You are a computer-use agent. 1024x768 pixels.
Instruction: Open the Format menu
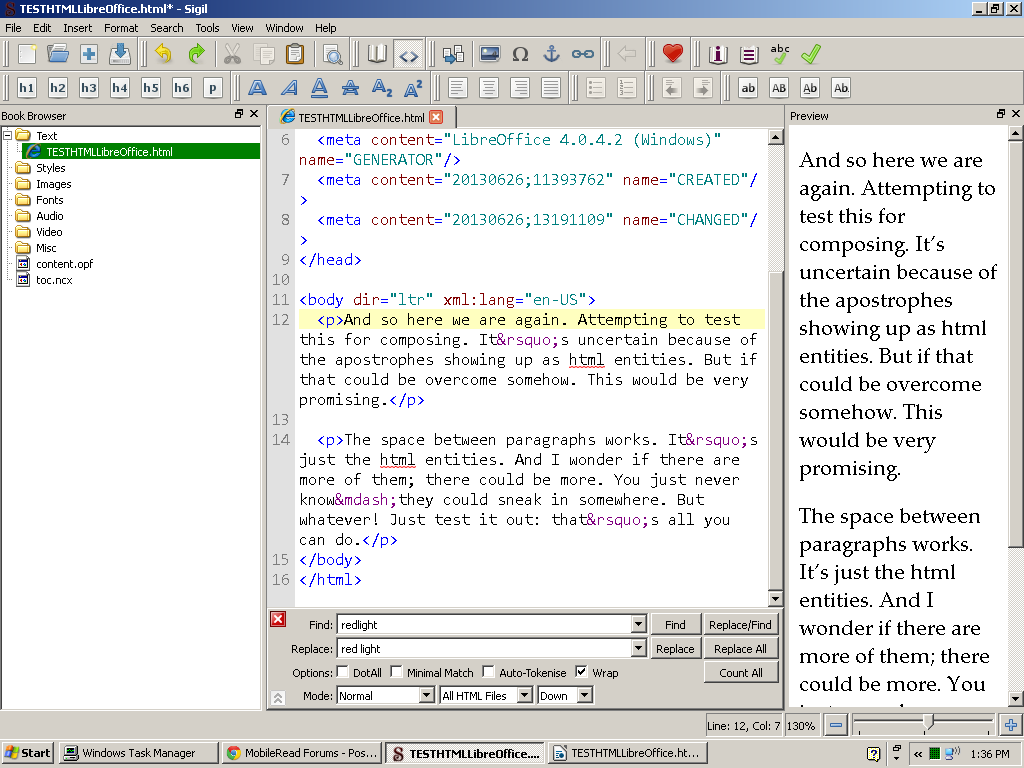click(121, 28)
